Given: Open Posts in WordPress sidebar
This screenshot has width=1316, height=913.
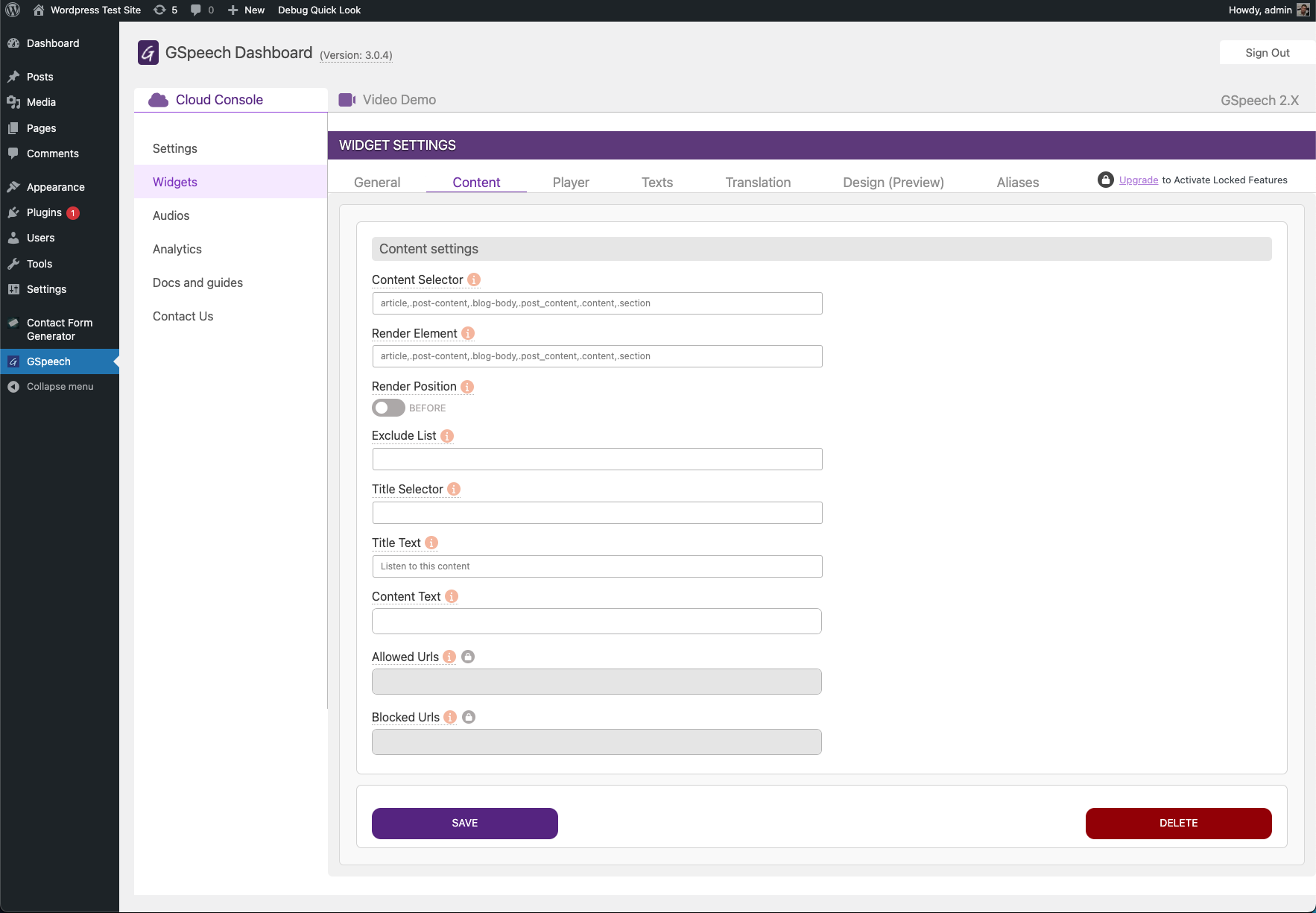Looking at the screenshot, I should (60, 77).
